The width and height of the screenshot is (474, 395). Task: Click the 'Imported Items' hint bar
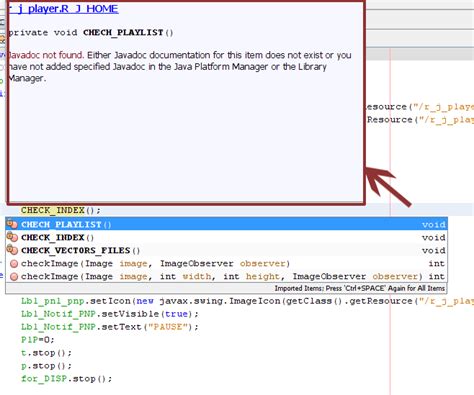tap(226, 288)
